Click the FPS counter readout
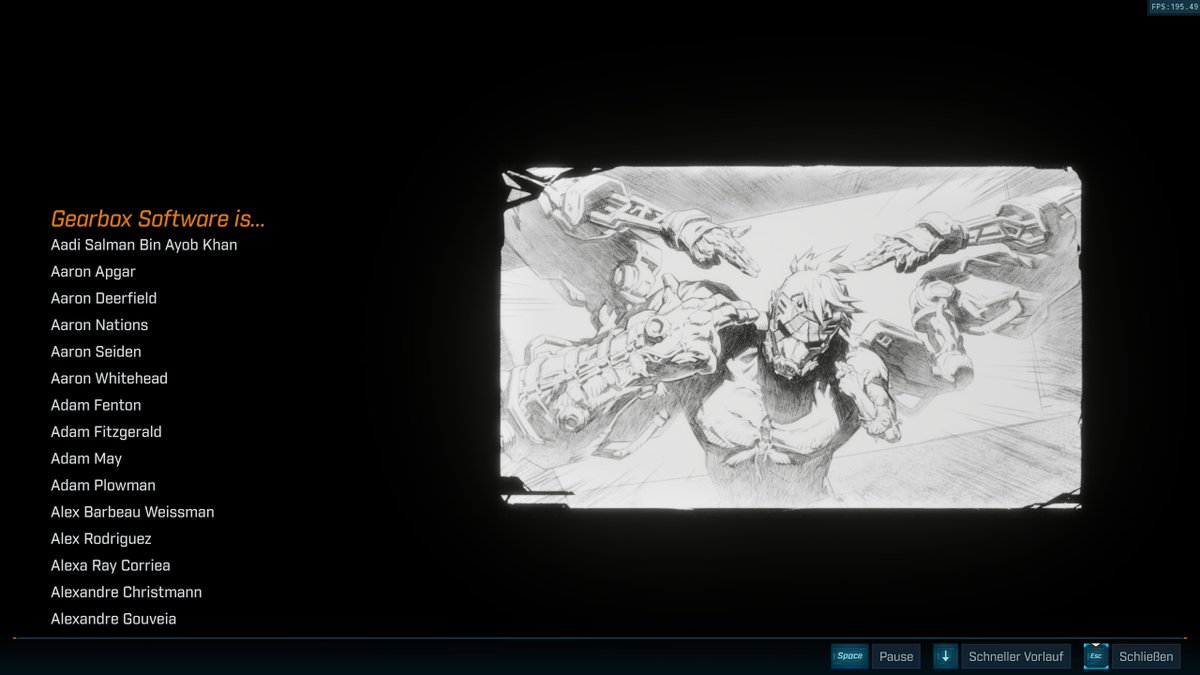This screenshot has width=1200, height=675. [x=1173, y=7]
